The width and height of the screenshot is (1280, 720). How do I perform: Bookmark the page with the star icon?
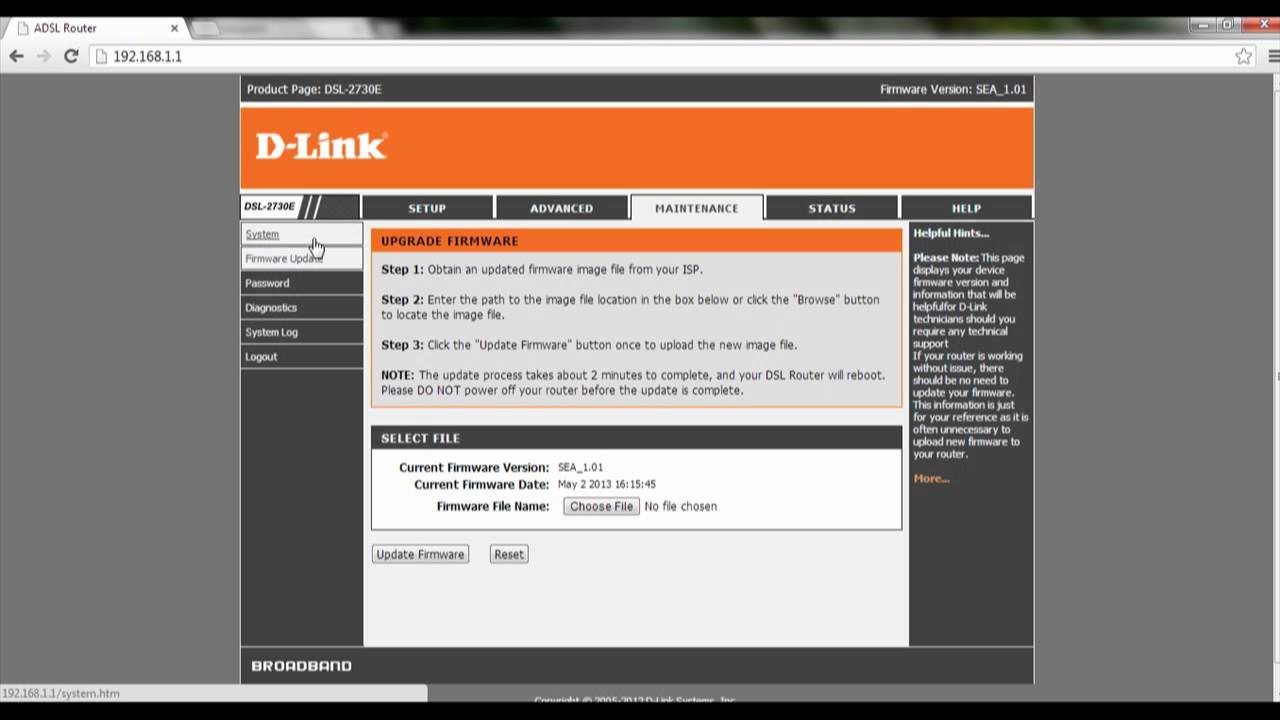coord(1243,56)
